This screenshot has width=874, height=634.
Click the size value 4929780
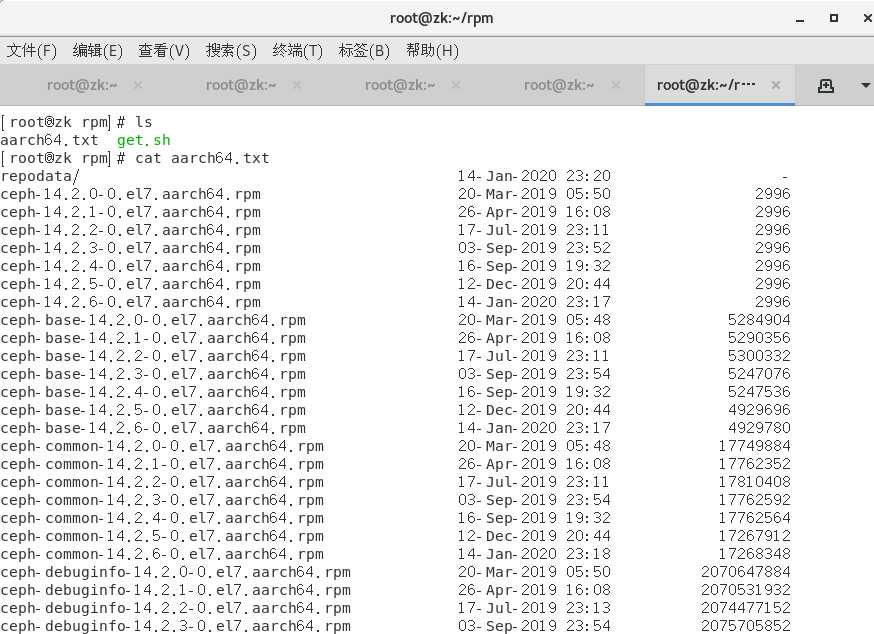click(759, 428)
